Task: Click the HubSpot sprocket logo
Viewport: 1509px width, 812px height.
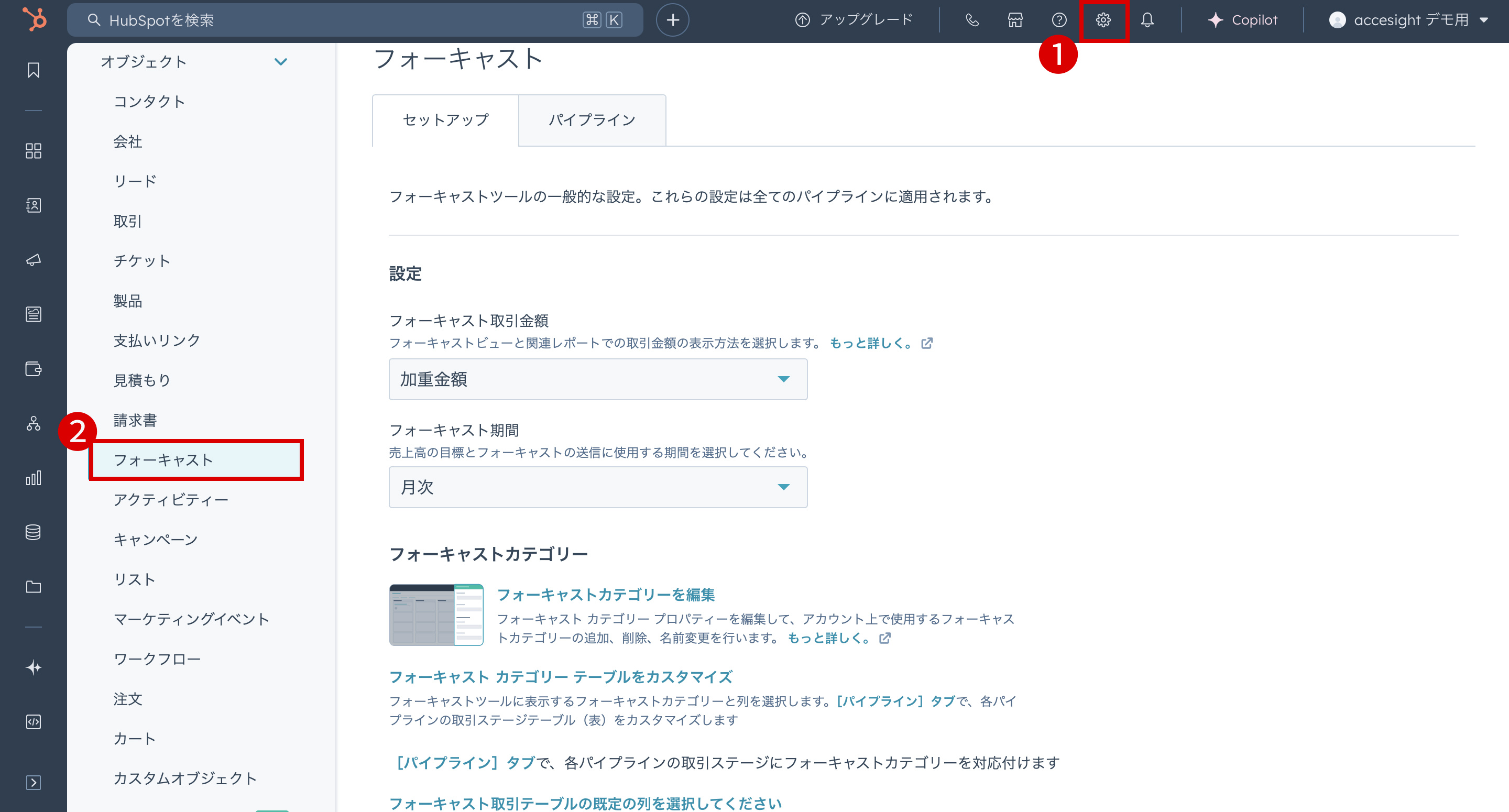Action: [34, 19]
